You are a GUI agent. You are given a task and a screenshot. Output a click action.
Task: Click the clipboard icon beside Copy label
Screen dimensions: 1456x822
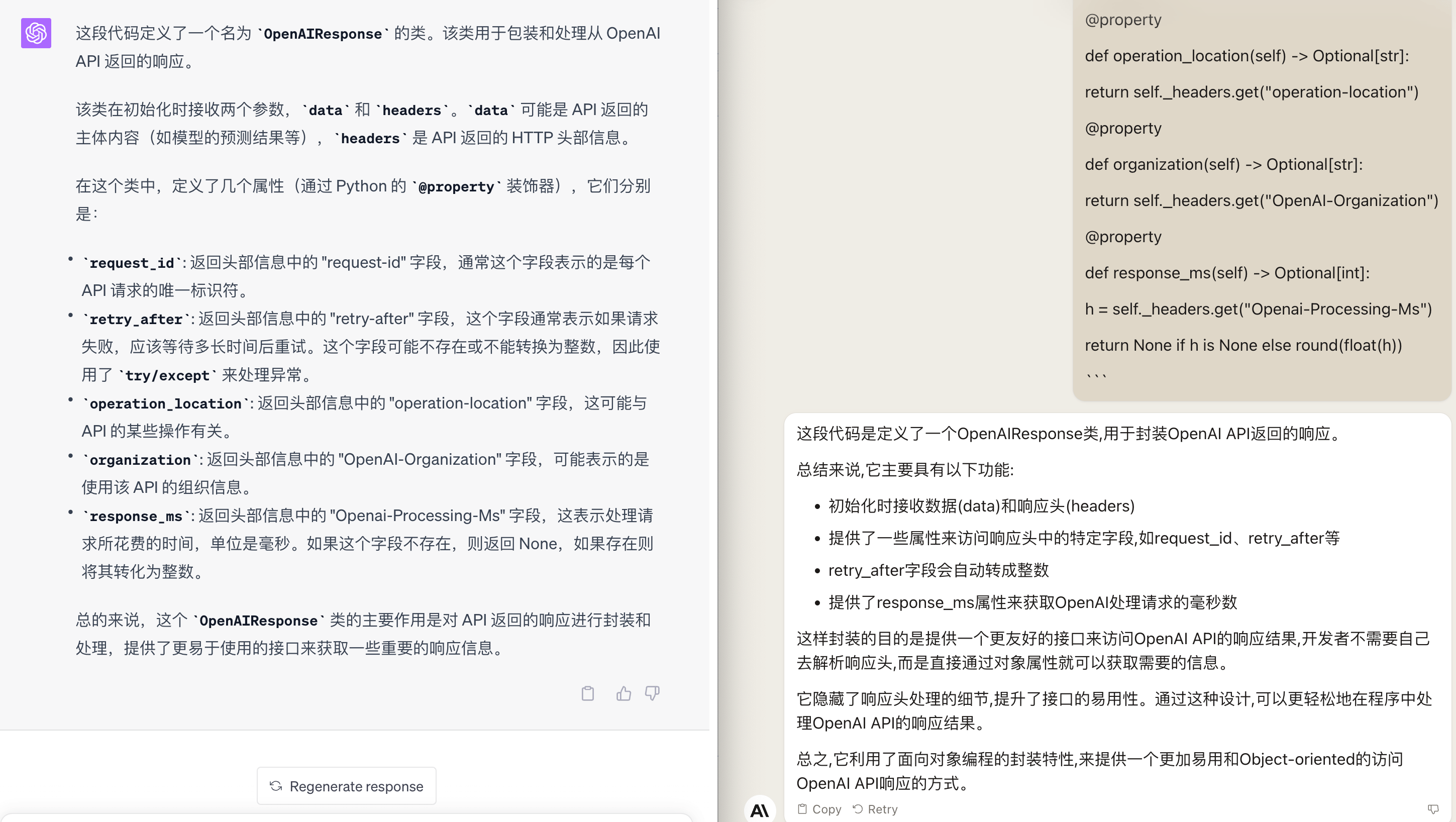click(802, 808)
